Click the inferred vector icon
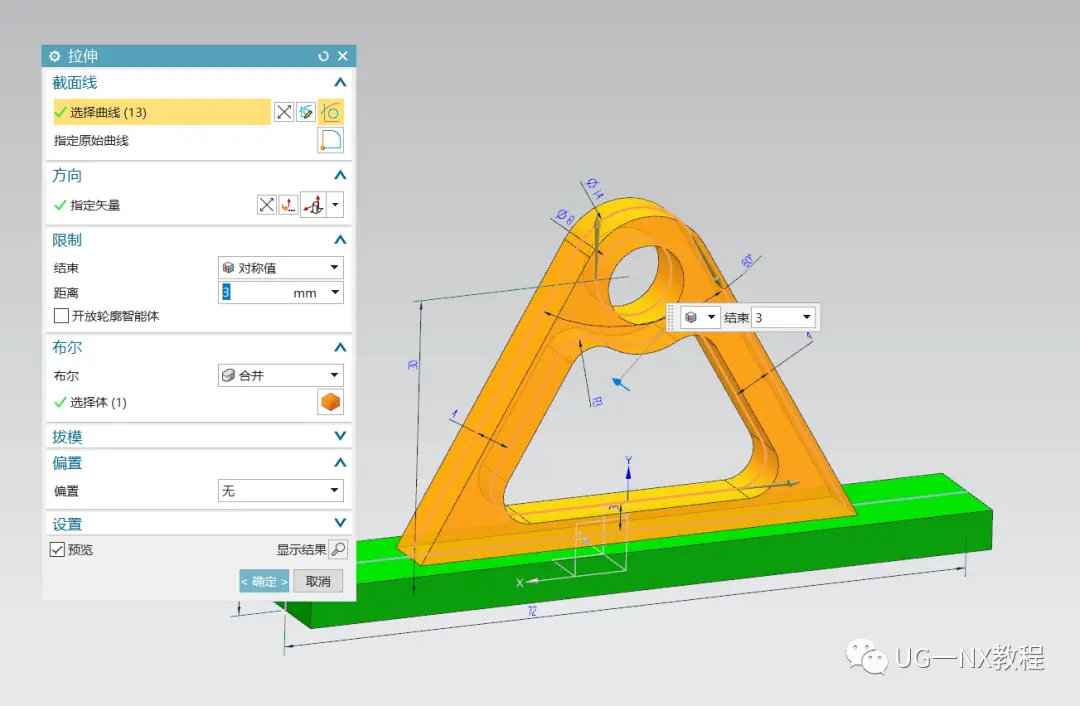Image resolution: width=1080 pixels, height=706 pixels. (314, 205)
